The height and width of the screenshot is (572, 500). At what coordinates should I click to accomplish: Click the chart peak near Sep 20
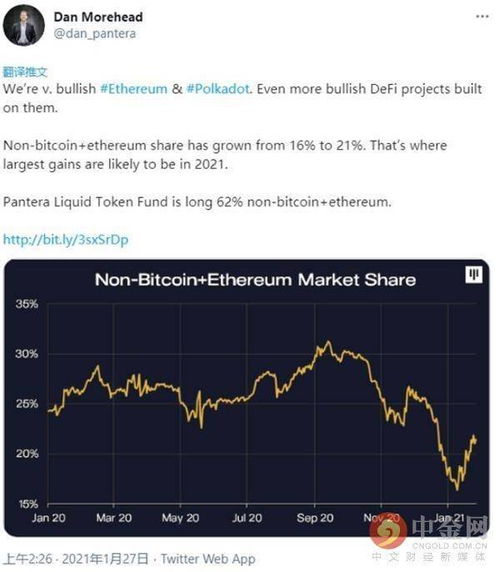(329, 342)
